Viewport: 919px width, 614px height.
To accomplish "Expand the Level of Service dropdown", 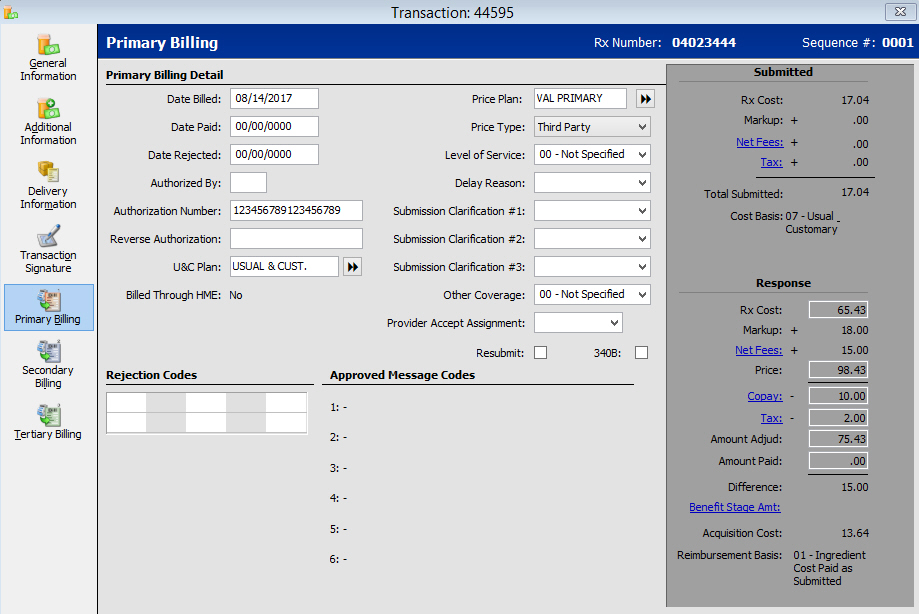I will click(640, 154).
